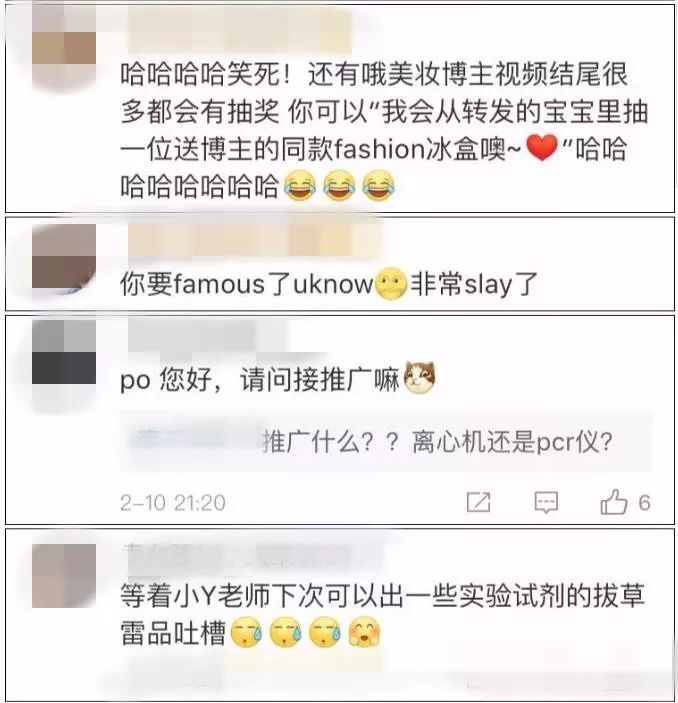
Task: Click the 2-10 21:20 timestamp
Action: click(x=173, y=503)
